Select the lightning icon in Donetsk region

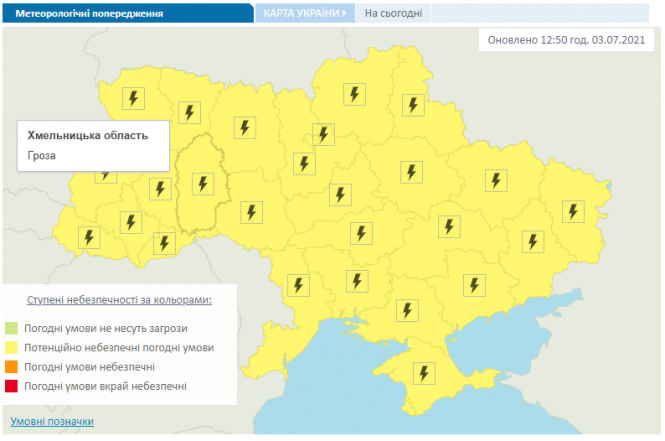532,240
